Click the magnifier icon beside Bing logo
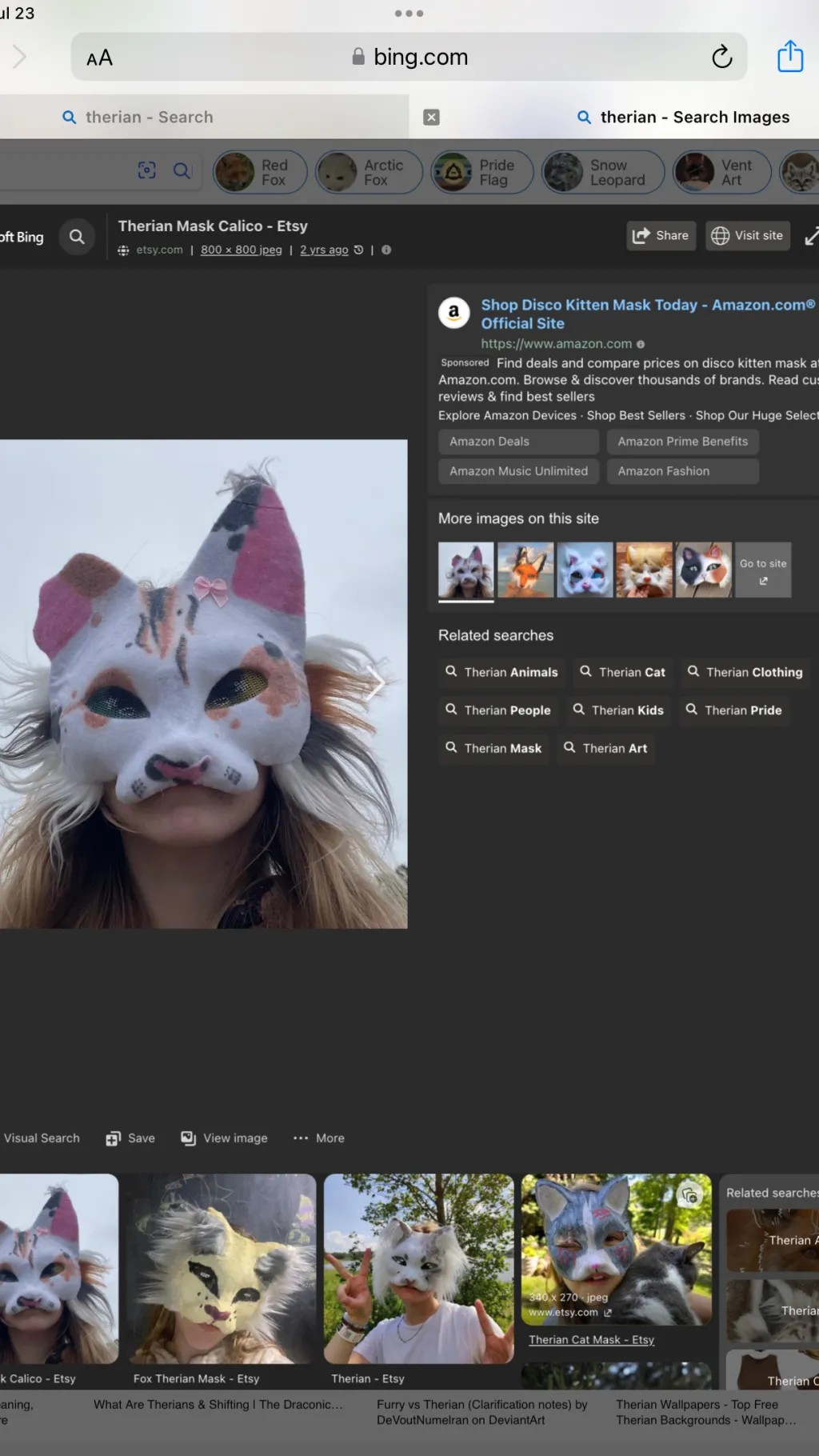This screenshot has height=1456, width=819. click(x=77, y=237)
